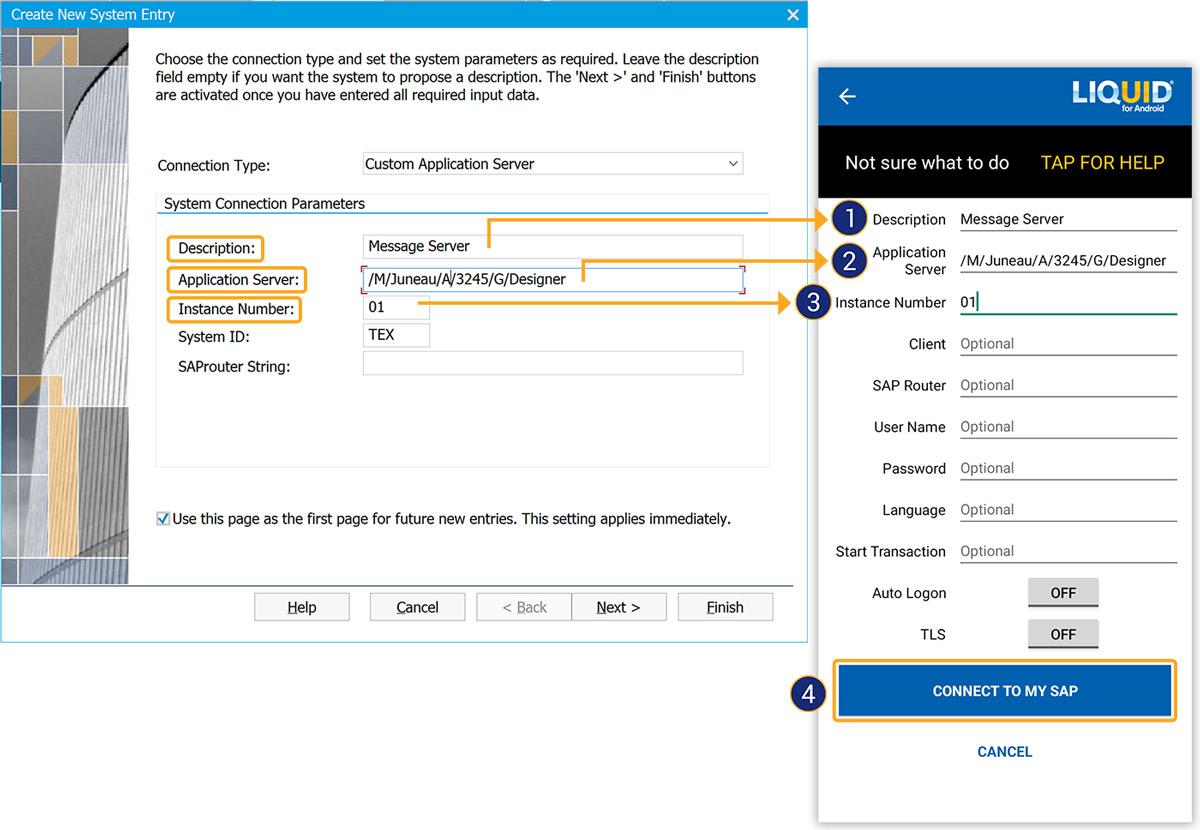This screenshot has width=1200, height=830.
Task: Tap the LIQUID for Android logo
Action: 1122,96
